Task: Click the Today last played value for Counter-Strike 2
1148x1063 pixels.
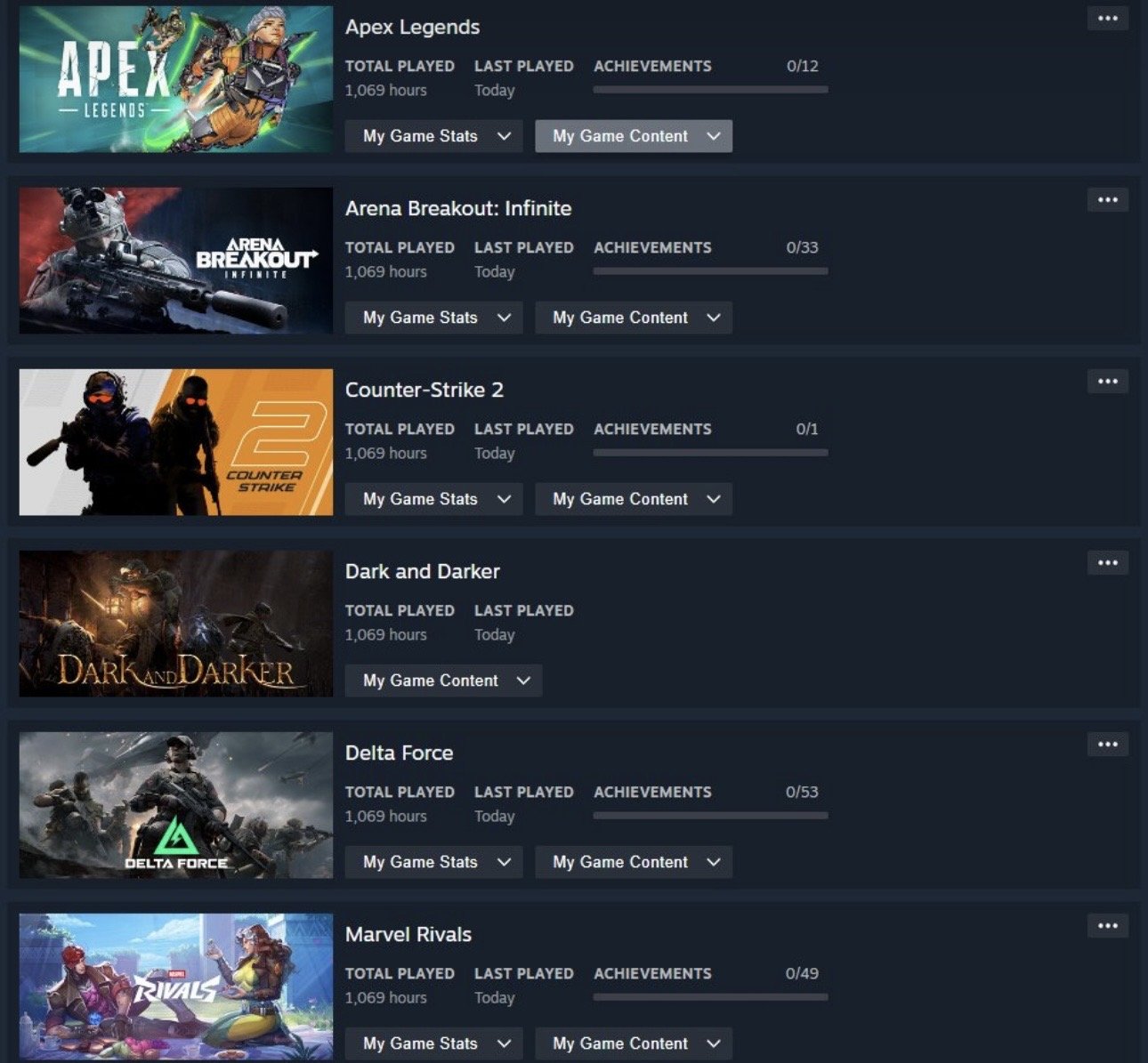Action: click(495, 454)
